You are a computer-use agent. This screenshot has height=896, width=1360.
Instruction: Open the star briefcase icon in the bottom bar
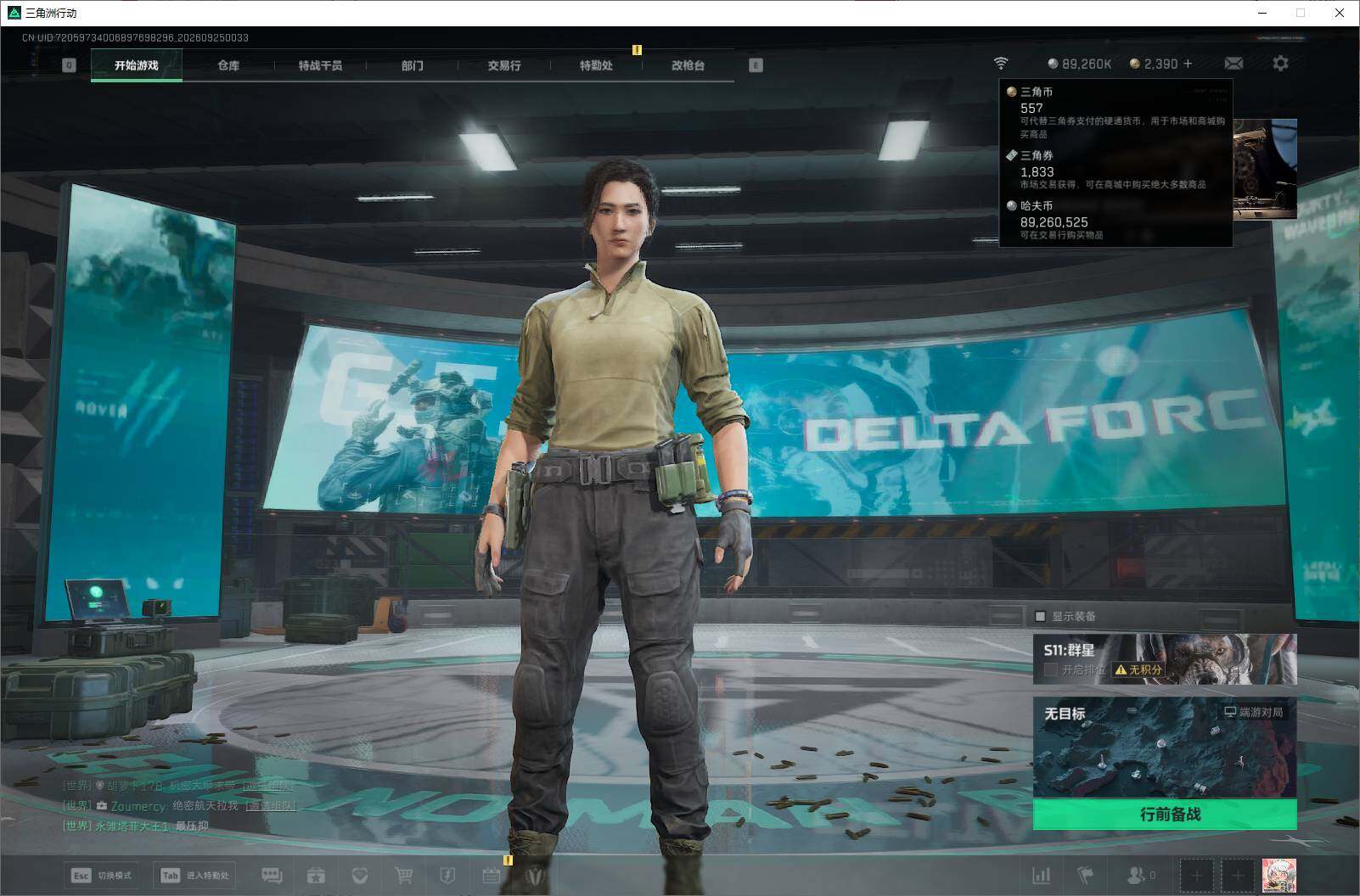pos(317,875)
